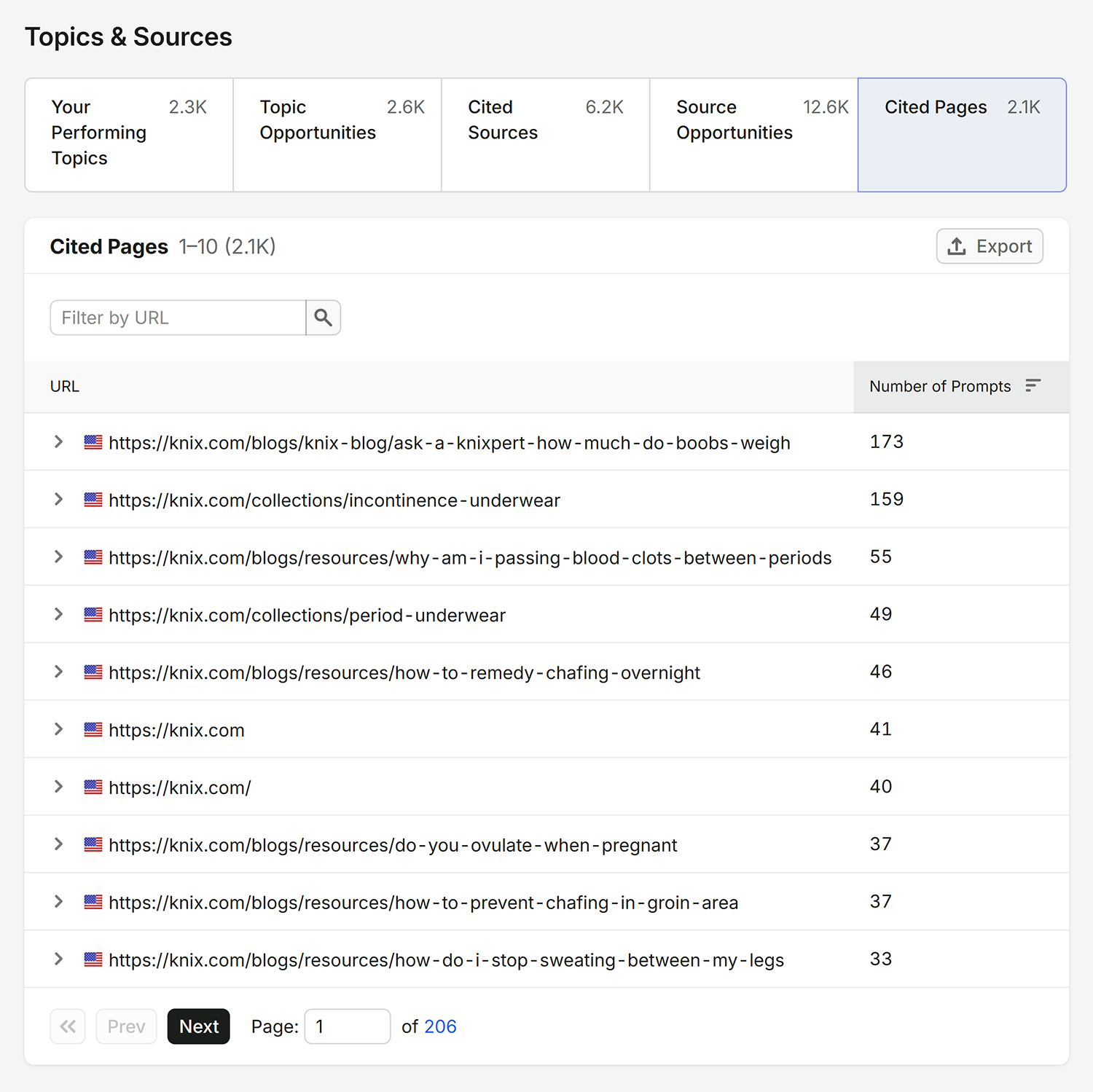This screenshot has width=1093, height=1092.
Task: Go to the Next page
Action: [199, 1026]
